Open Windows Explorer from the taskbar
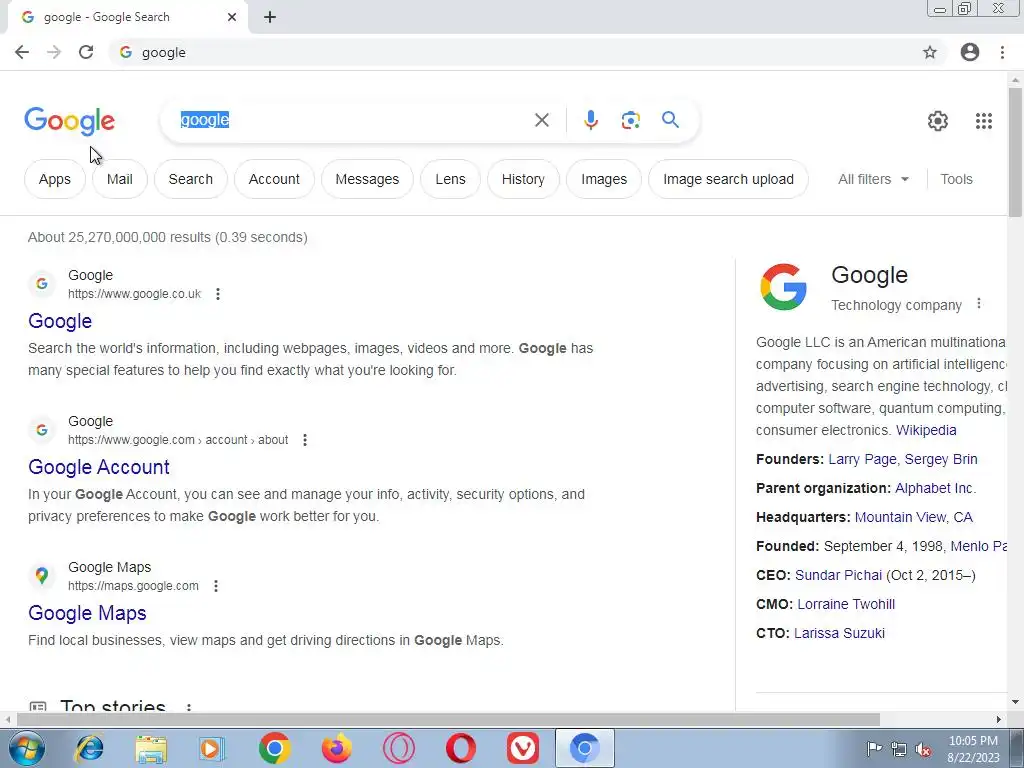 (151, 748)
